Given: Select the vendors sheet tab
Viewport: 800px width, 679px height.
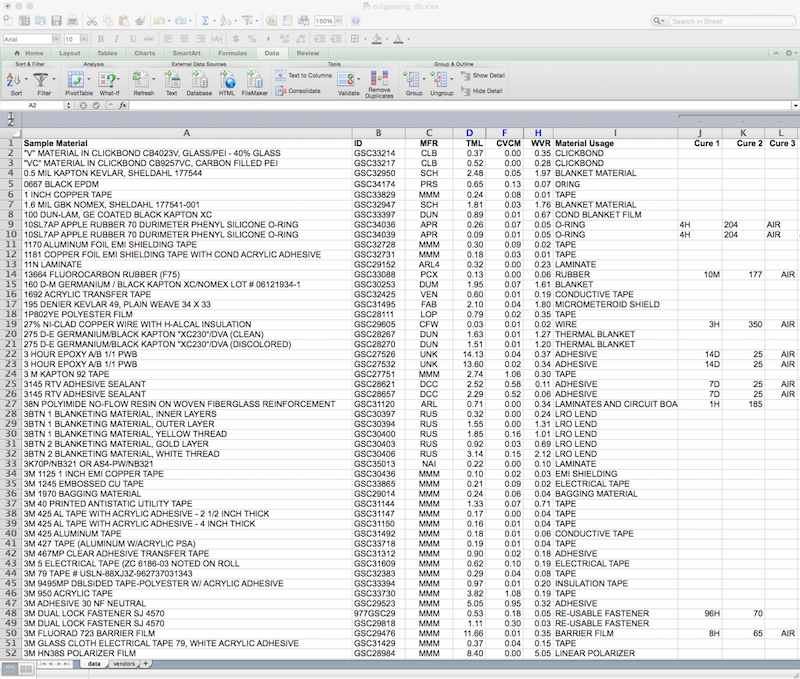Looking at the screenshot, I should coord(124,664).
